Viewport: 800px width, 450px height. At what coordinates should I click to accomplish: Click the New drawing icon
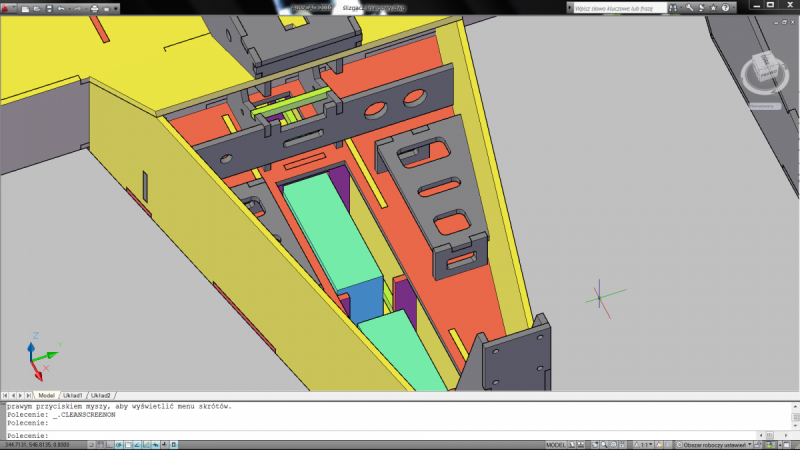coord(25,8)
